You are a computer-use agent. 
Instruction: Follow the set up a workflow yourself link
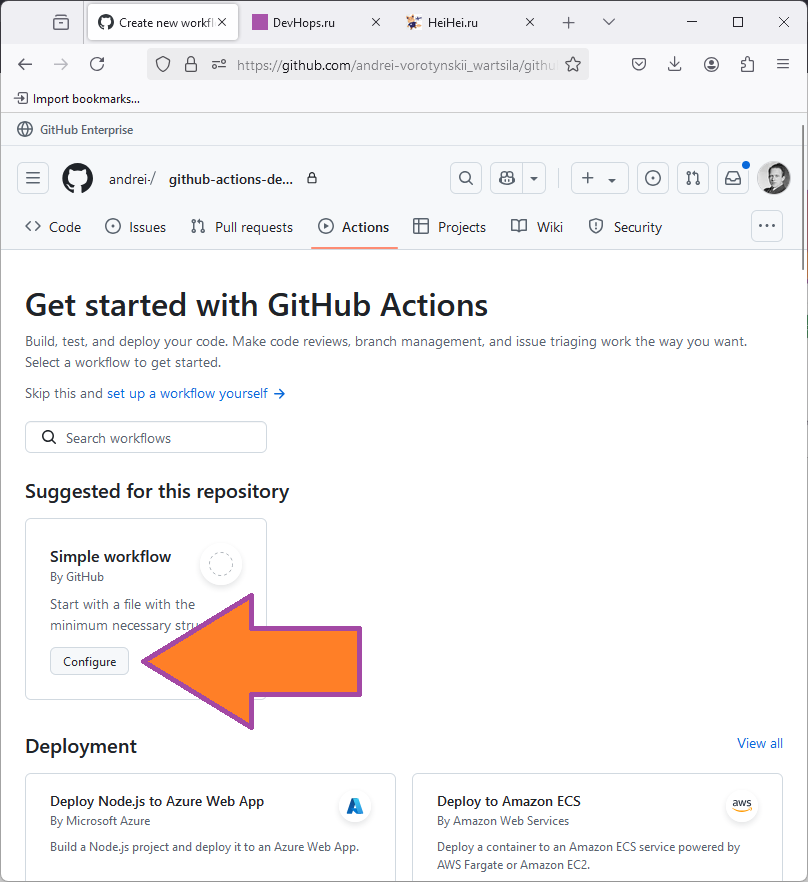pos(196,393)
